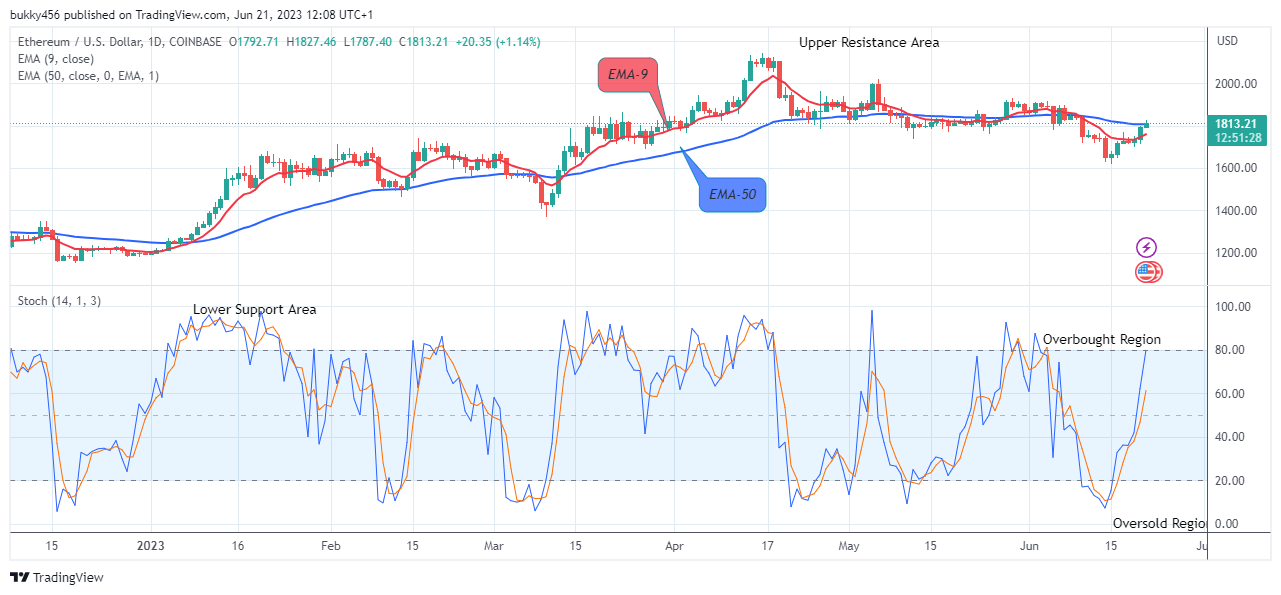Click the Apr label on the time axis
Image resolution: width=1281 pixels, height=595 pixels.
(673, 546)
